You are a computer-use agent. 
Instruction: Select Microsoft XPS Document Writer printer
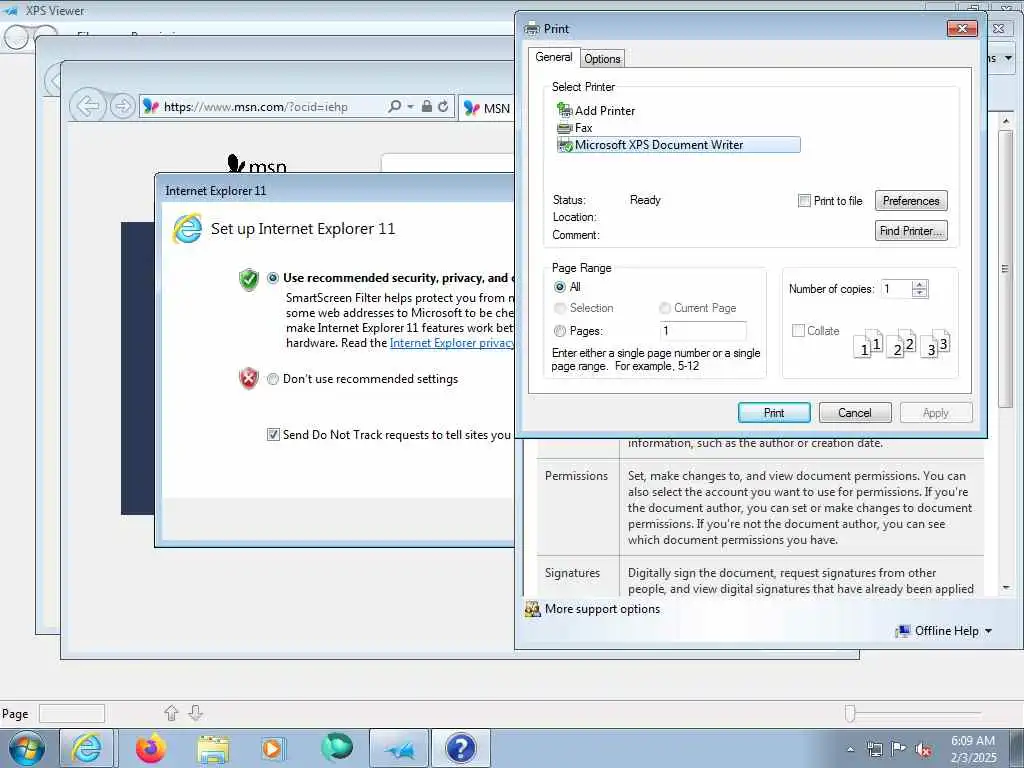(x=678, y=145)
